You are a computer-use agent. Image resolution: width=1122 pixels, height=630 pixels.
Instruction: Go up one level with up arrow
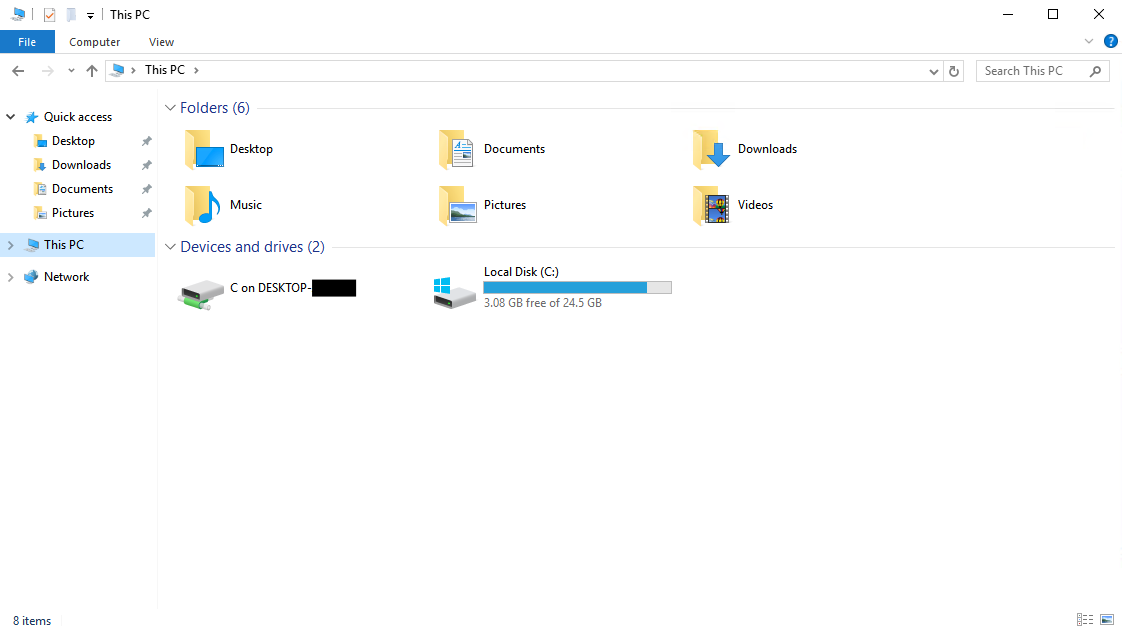pyautogui.click(x=92, y=71)
